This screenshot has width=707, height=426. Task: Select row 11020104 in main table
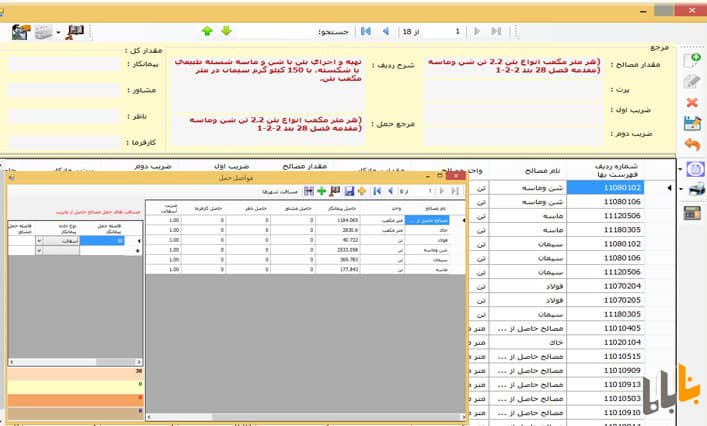[x=606, y=342]
